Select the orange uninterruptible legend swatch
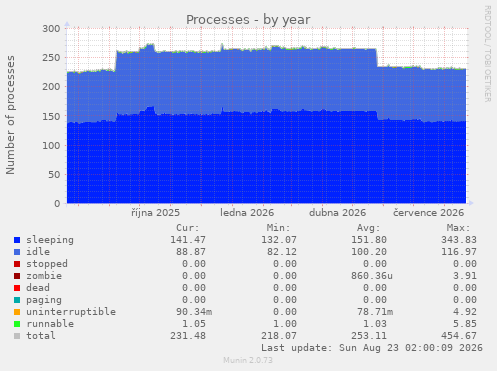497x371 pixels. coord(17,312)
